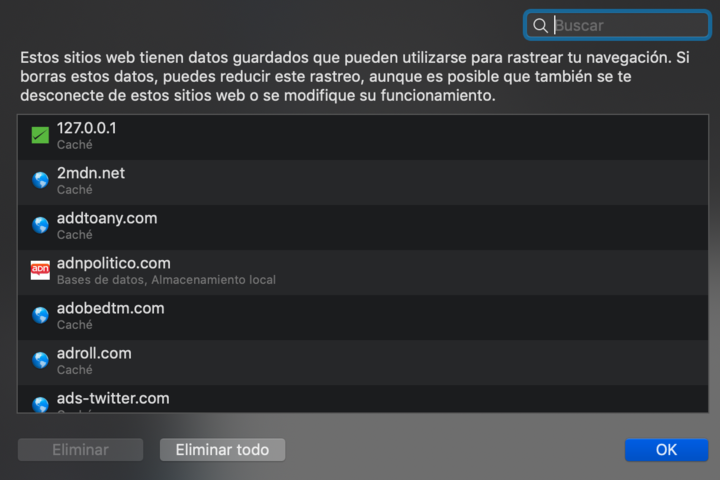Click the Caché label under adobedtm.com
Screen dimensions: 720x480
(x=74, y=325)
